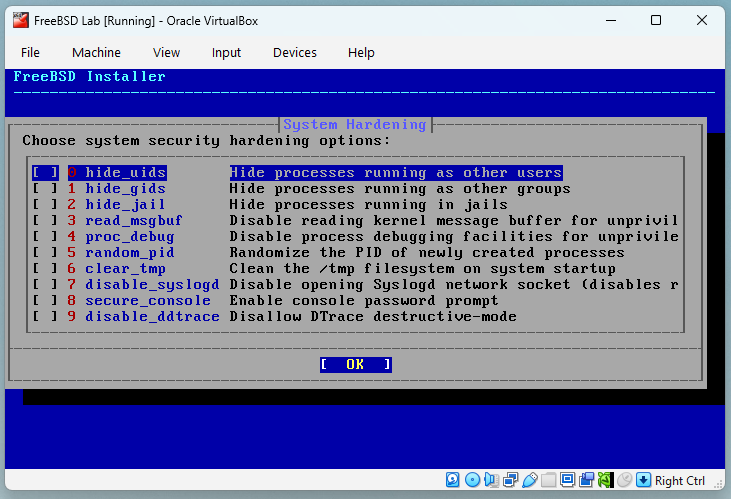Screen dimensions: 731x499
Task: Close the FreeBSD Lab VM window
Action: (702, 21)
